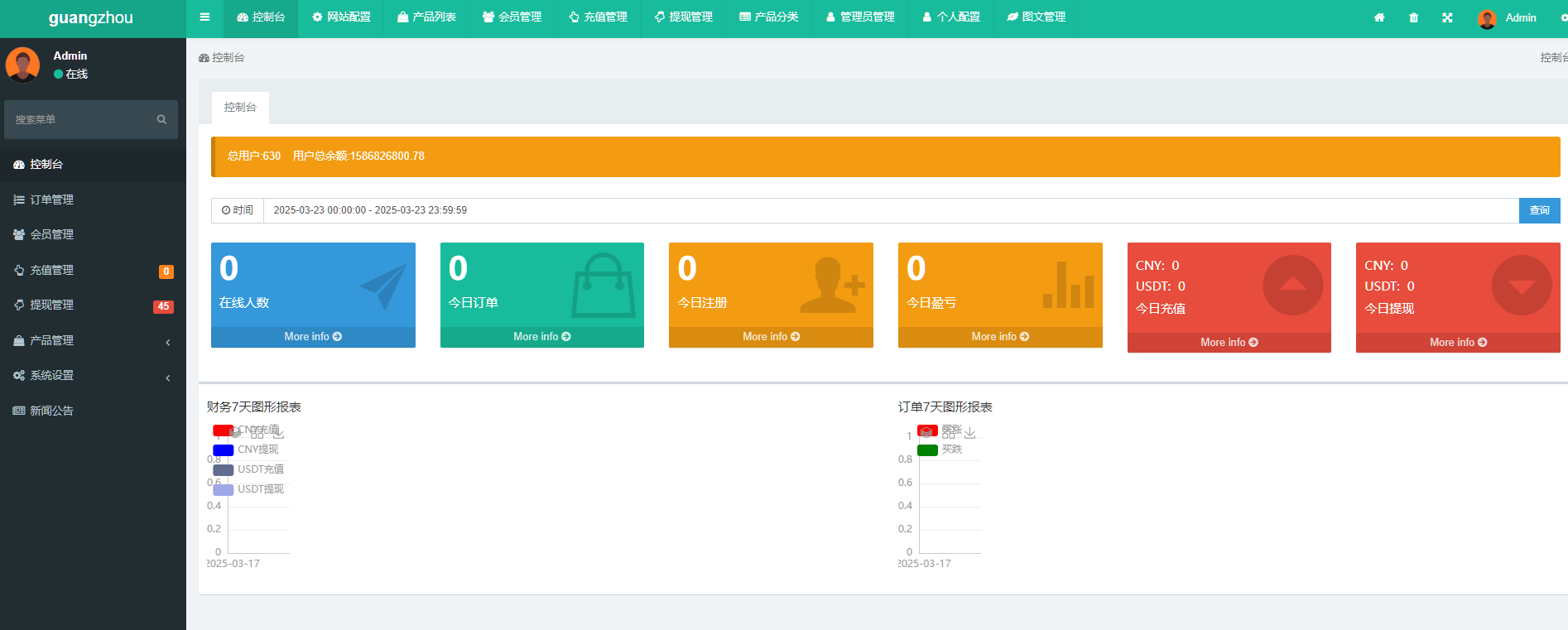Click More info under 今日订单
The height and width of the screenshot is (630, 1568).
coord(541,337)
